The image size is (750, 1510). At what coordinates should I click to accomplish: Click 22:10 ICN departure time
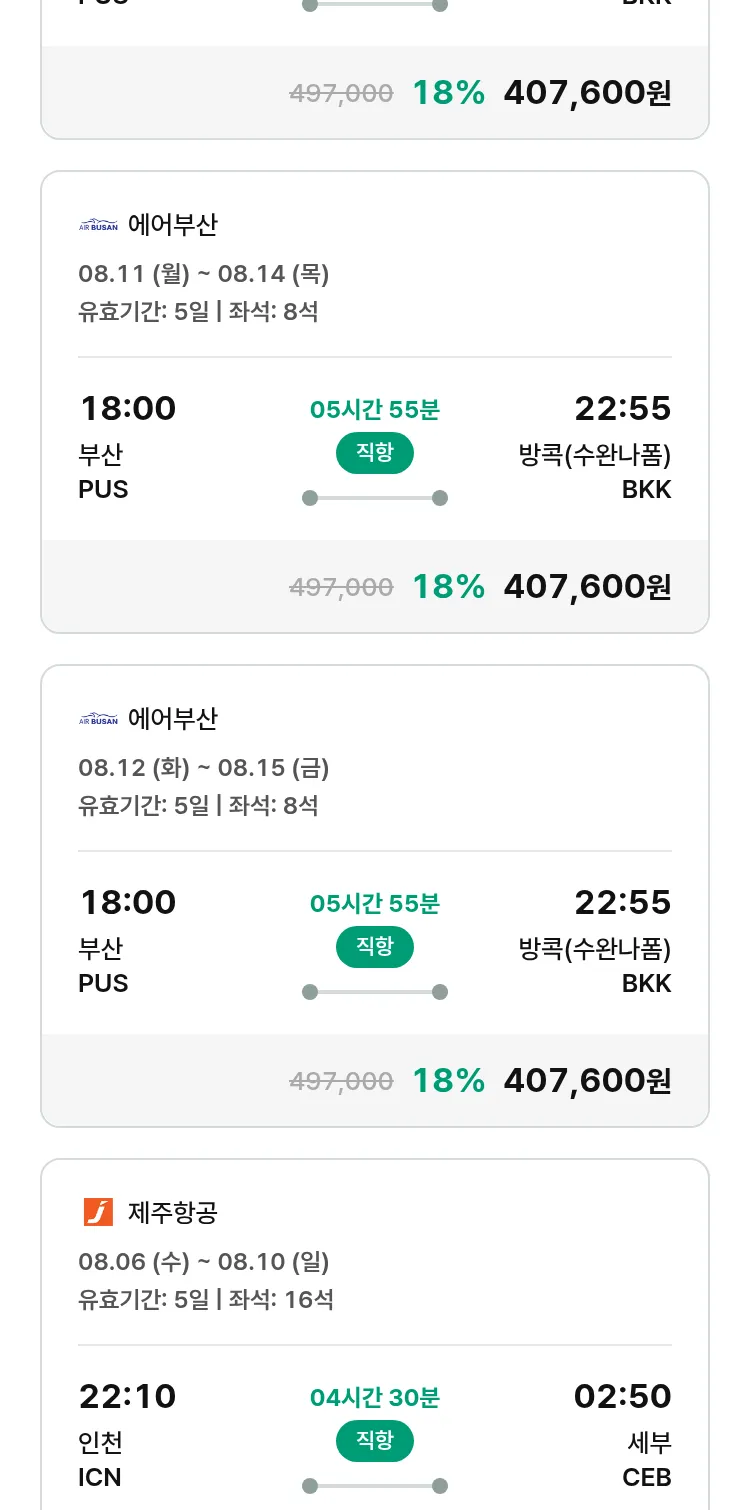(127, 1396)
